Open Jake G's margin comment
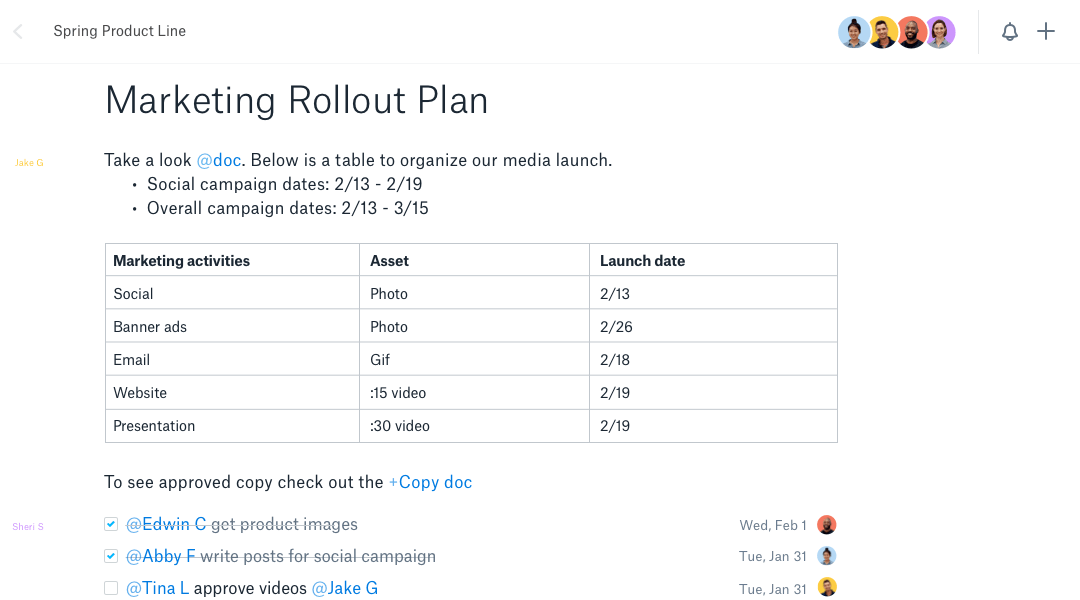The width and height of the screenshot is (1080, 600). pyautogui.click(x=29, y=162)
